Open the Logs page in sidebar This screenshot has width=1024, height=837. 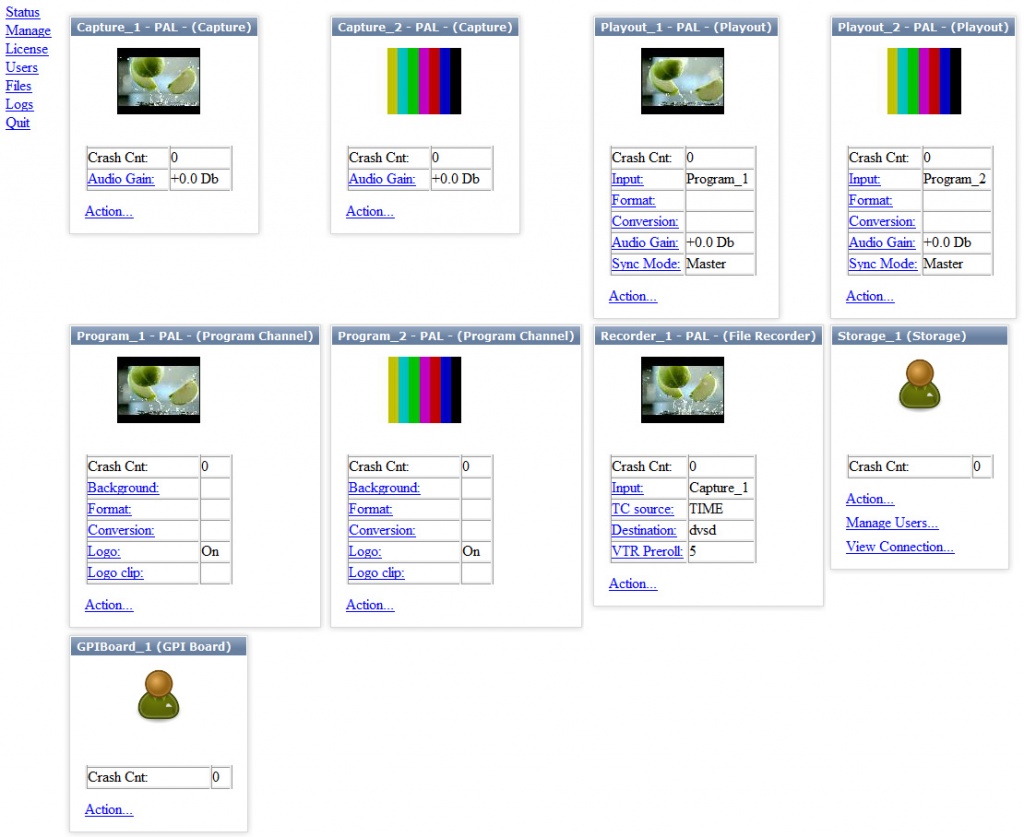click(x=19, y=104)
